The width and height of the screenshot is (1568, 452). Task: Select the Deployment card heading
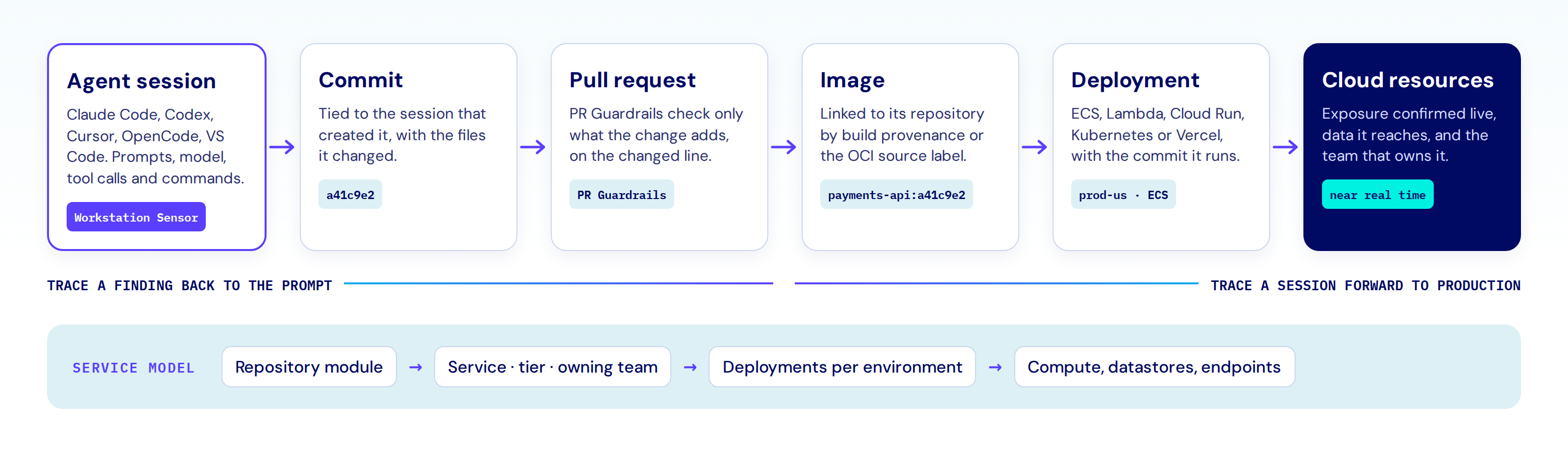click(1135, 80)
